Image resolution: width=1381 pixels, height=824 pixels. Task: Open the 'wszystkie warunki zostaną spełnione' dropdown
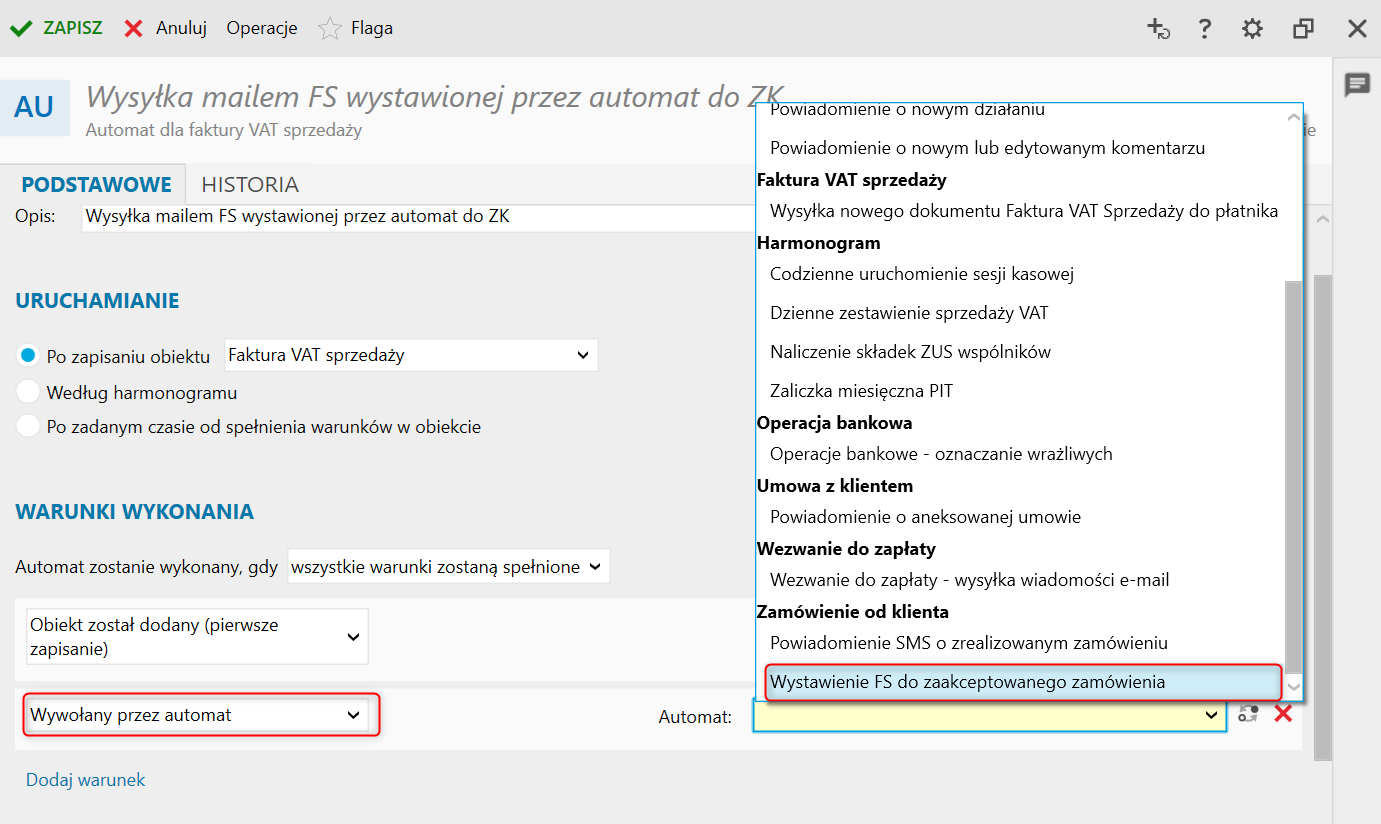pos(447,567)
